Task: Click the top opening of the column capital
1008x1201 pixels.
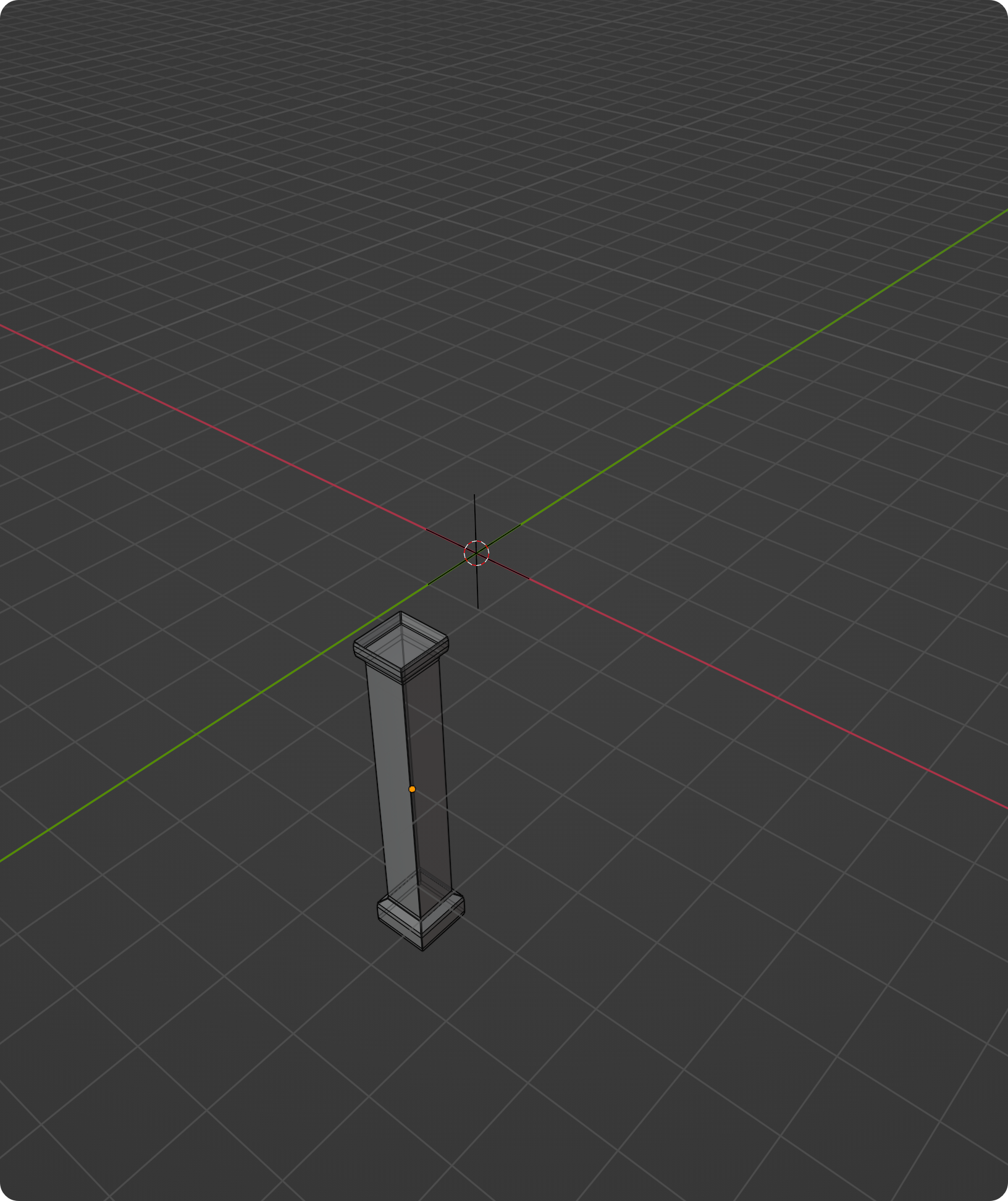Action: click(401, 643)
